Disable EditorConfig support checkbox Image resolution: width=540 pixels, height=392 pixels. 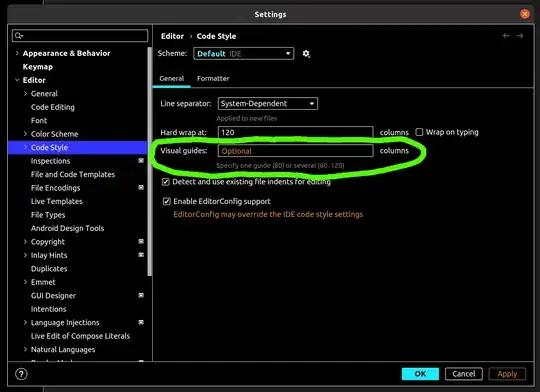coord(167,201)
